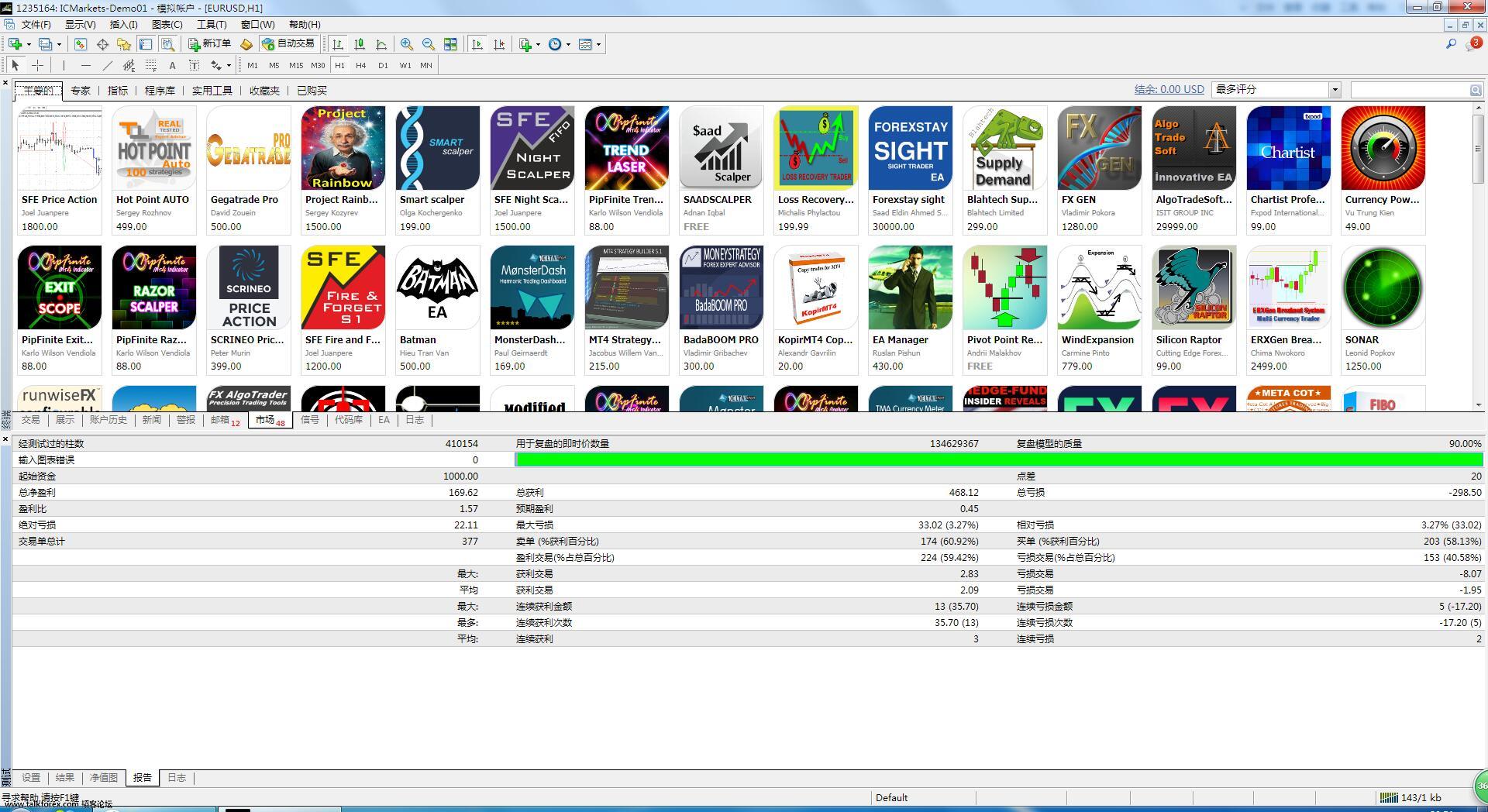The height and width of the screenshot is (812, 1488).
Task: Open the indicators list icon
Action: 525,44
